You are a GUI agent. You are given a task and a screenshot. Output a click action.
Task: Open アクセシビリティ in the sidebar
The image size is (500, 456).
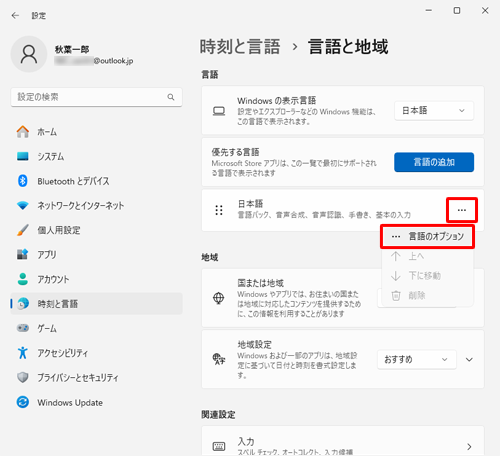[97, 353]
